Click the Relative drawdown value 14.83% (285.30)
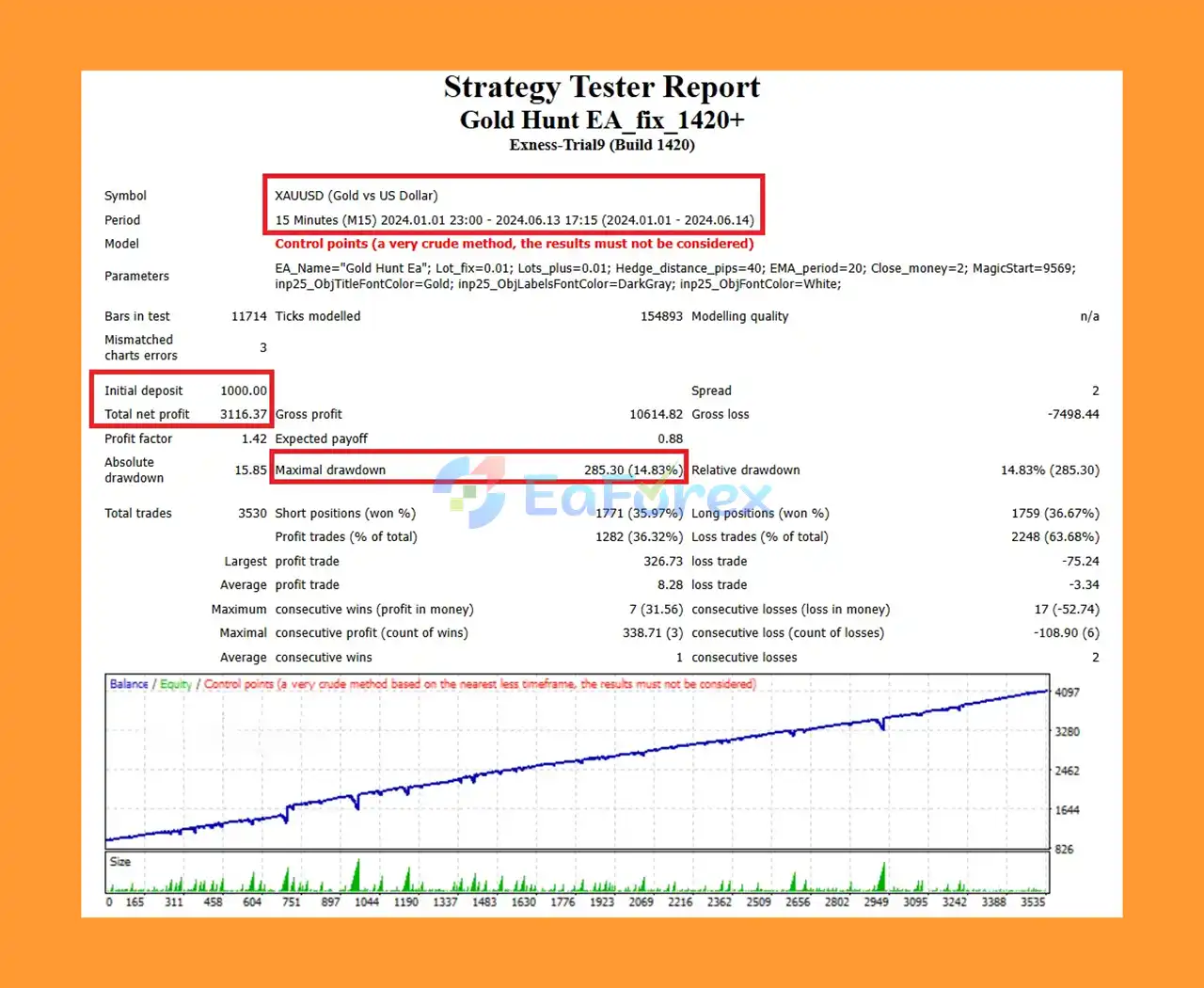1204x988 pixels. 1050,470
